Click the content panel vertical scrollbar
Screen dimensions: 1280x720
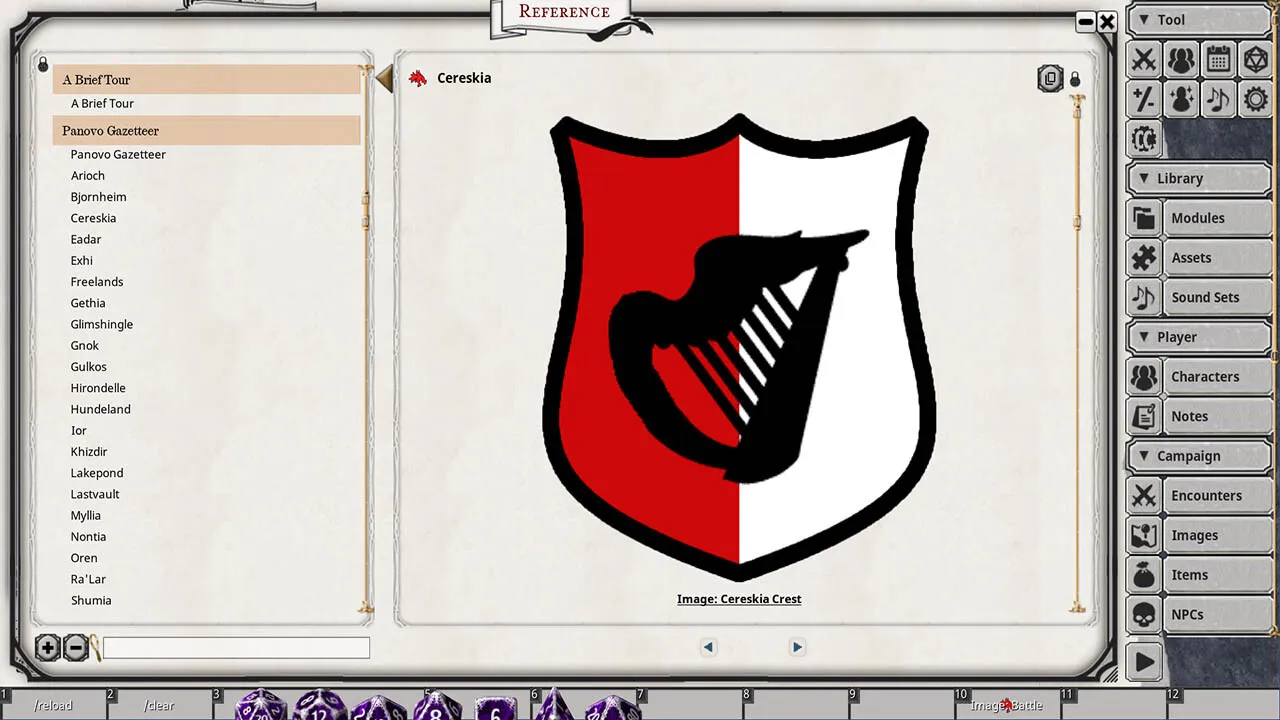pyautogui.click(x=1077, y=352)
